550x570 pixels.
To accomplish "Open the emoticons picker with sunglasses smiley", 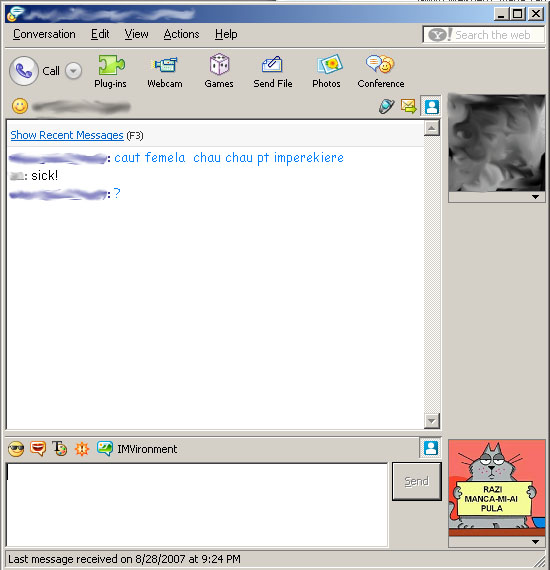I will 16,449.
